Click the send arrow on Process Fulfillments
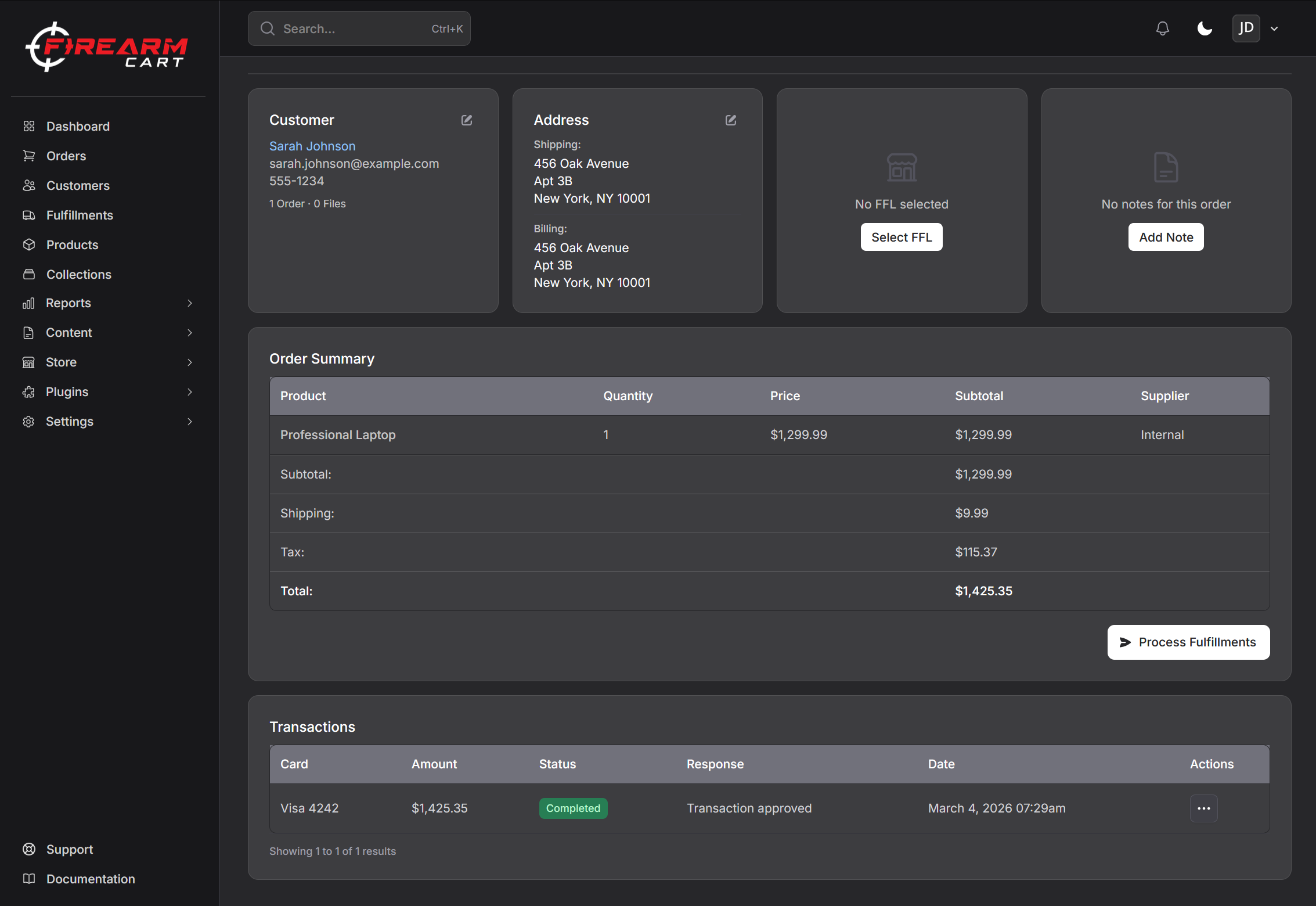Viewport: 1316px width, 906px height. 1125,642
